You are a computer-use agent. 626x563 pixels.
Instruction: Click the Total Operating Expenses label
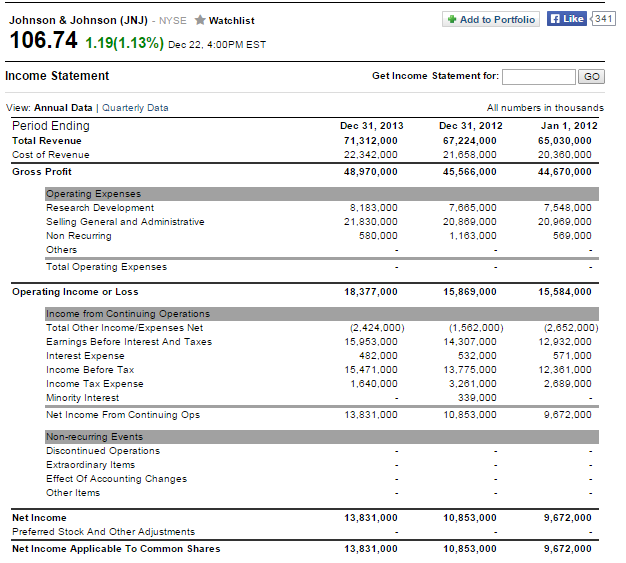(107, 267)
